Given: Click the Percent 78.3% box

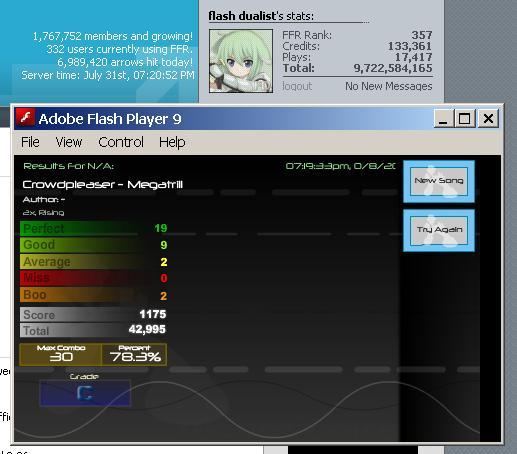Looking at the screenshot, I should tap(134, 354).
